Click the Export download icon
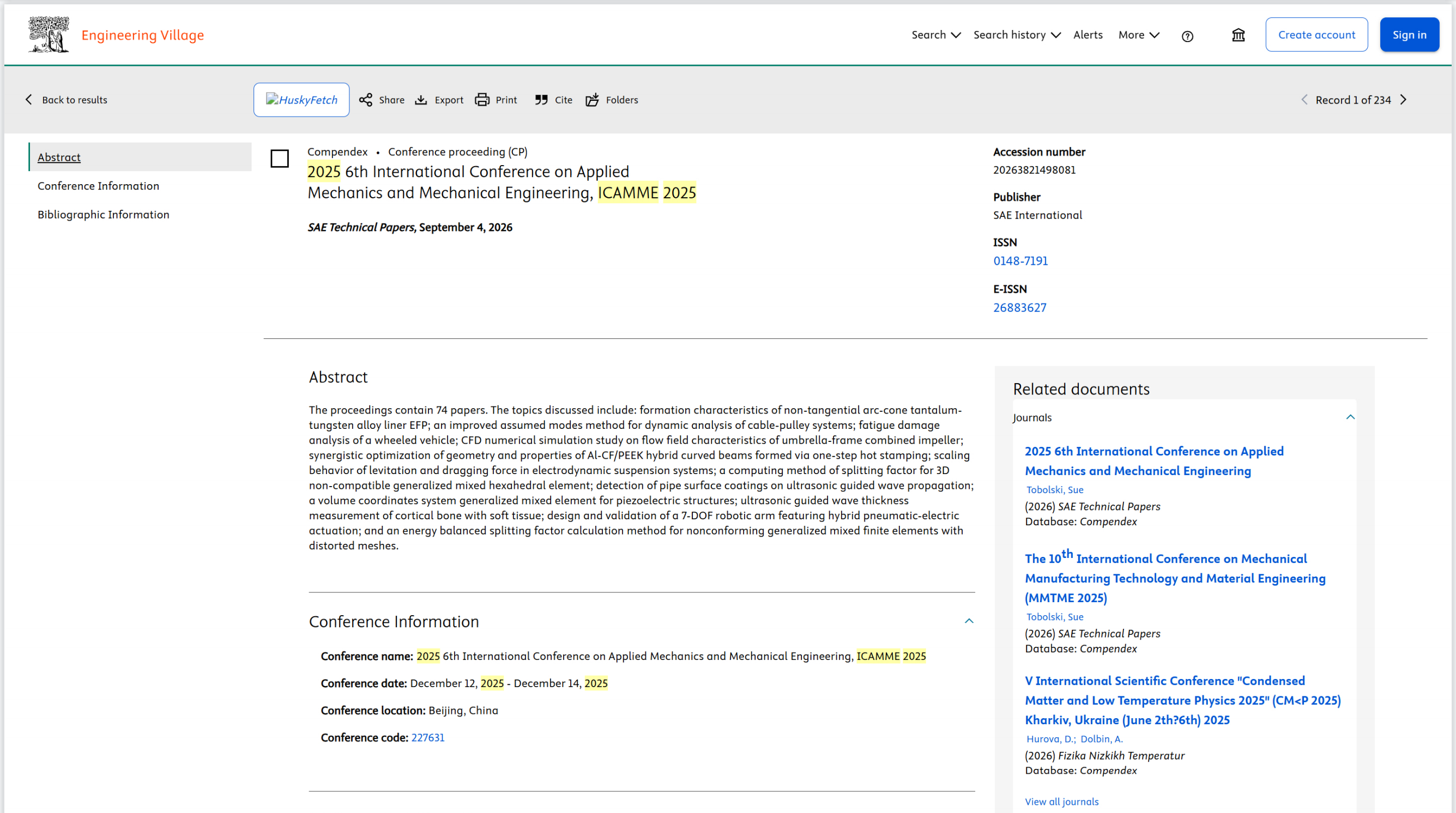The height and width of the screenshot is (813, 1456). point(421,100)
